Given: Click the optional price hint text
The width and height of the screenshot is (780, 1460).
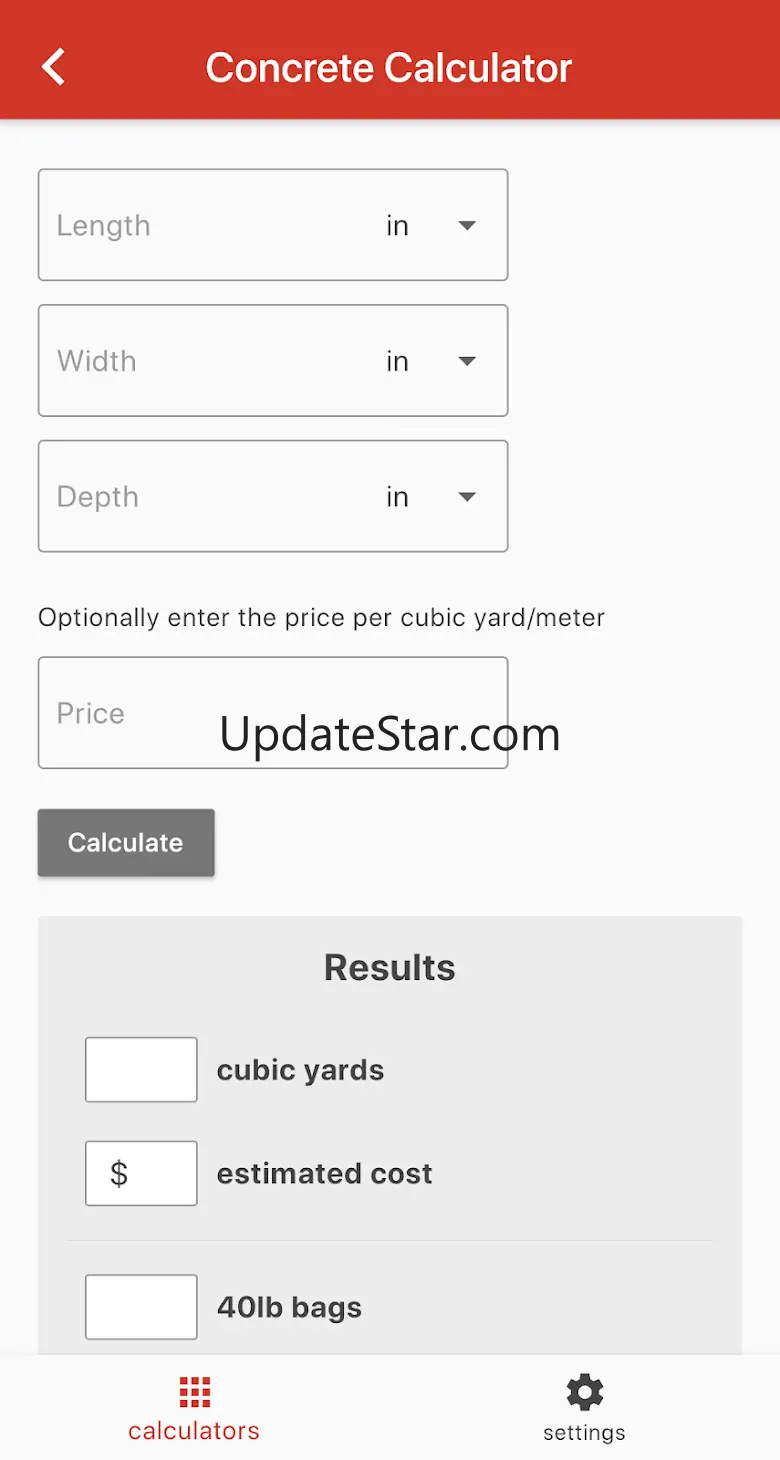Looking at the screenshot, I should (x=321, y=618).
